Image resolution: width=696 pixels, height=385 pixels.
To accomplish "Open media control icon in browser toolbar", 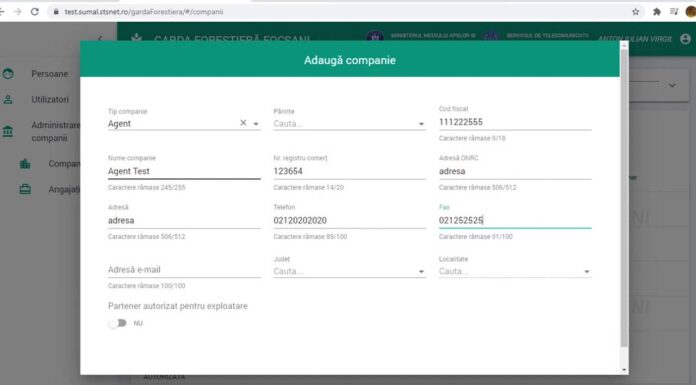I will point(674,12).
